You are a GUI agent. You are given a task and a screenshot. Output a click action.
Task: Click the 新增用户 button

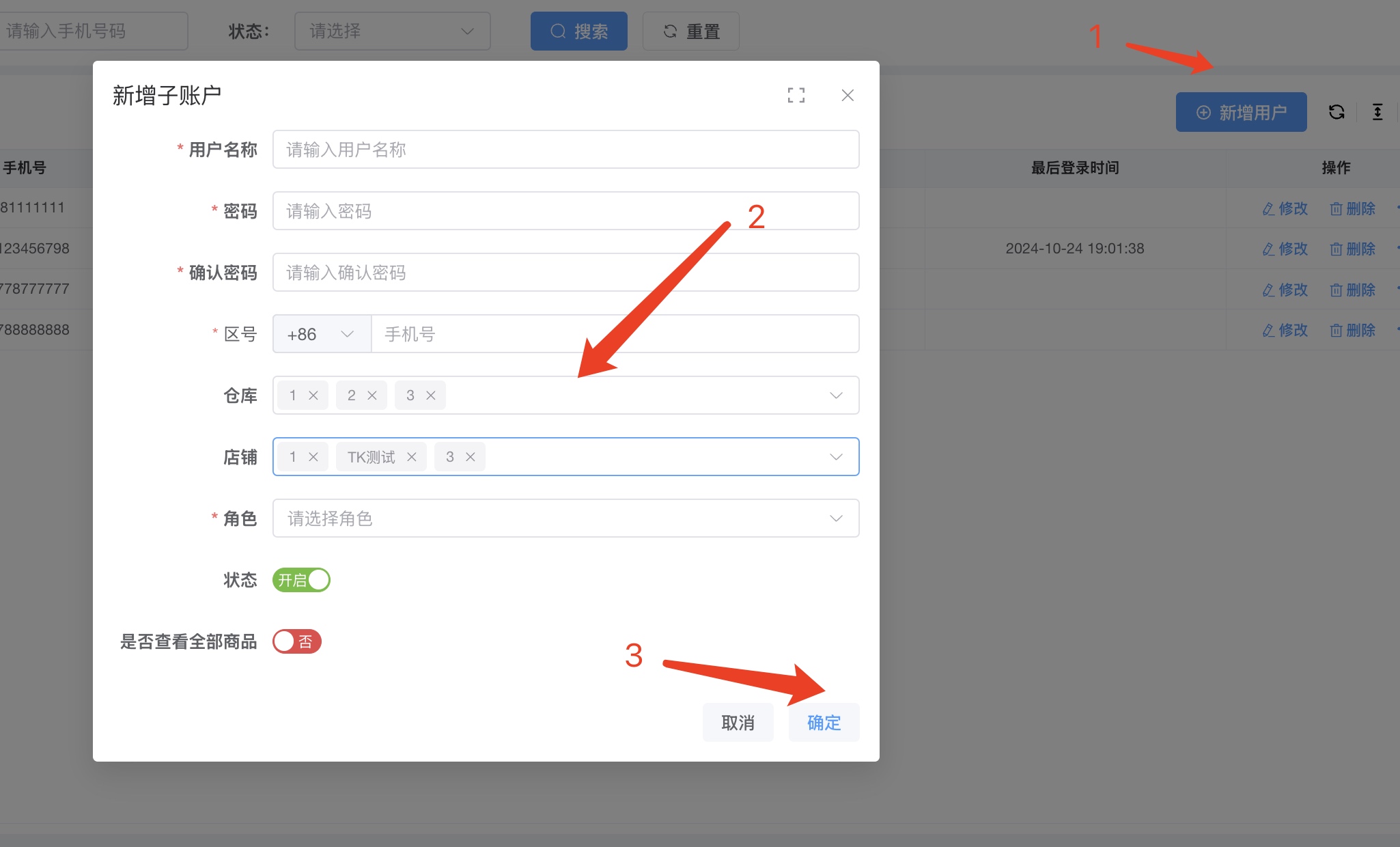click(x=1241, y=112)
